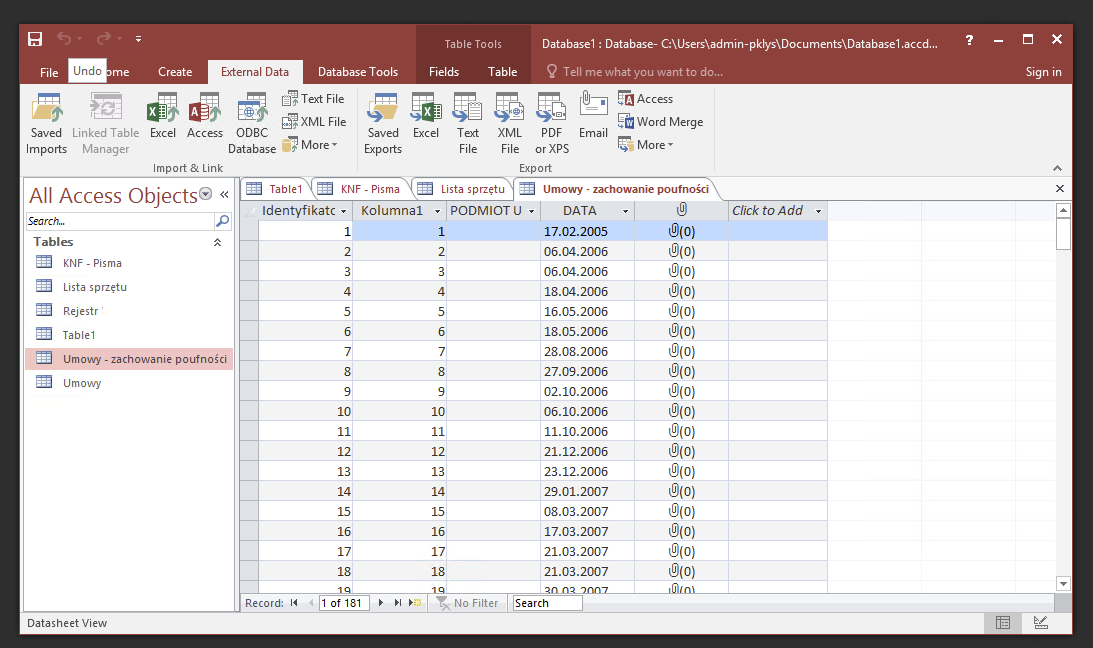Viewport: 1093px width, 648px height.
Task: Open the All Access Objects category menu
Action: click(205, 194)
